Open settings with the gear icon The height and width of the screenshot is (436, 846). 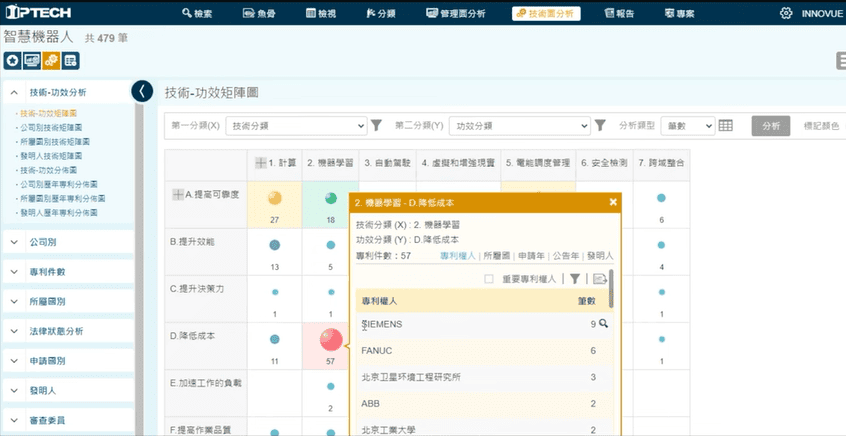click(x=785, y=14)
